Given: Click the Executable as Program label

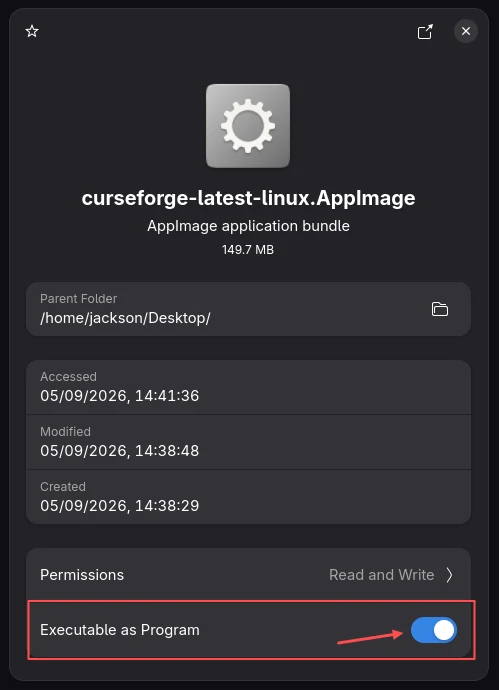Looking at the screenshot, I should (x=120, y=630).
